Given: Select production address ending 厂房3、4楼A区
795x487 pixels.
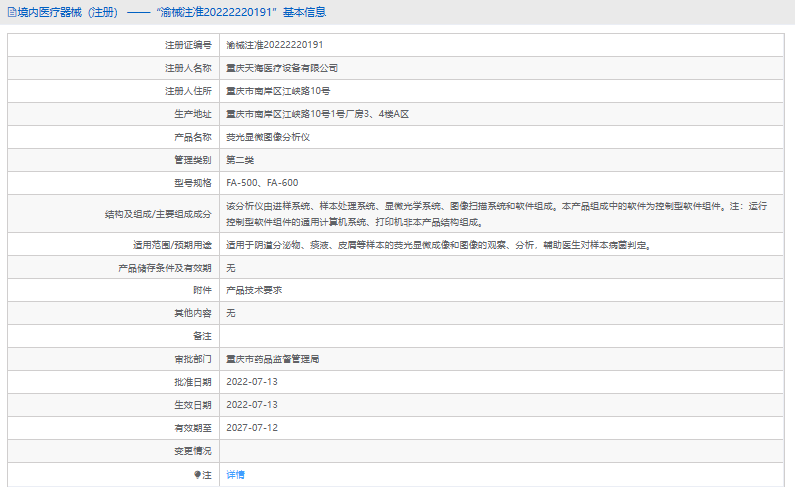Looking at the screenshot, I should pyautogui.click(x=317, y=114).
